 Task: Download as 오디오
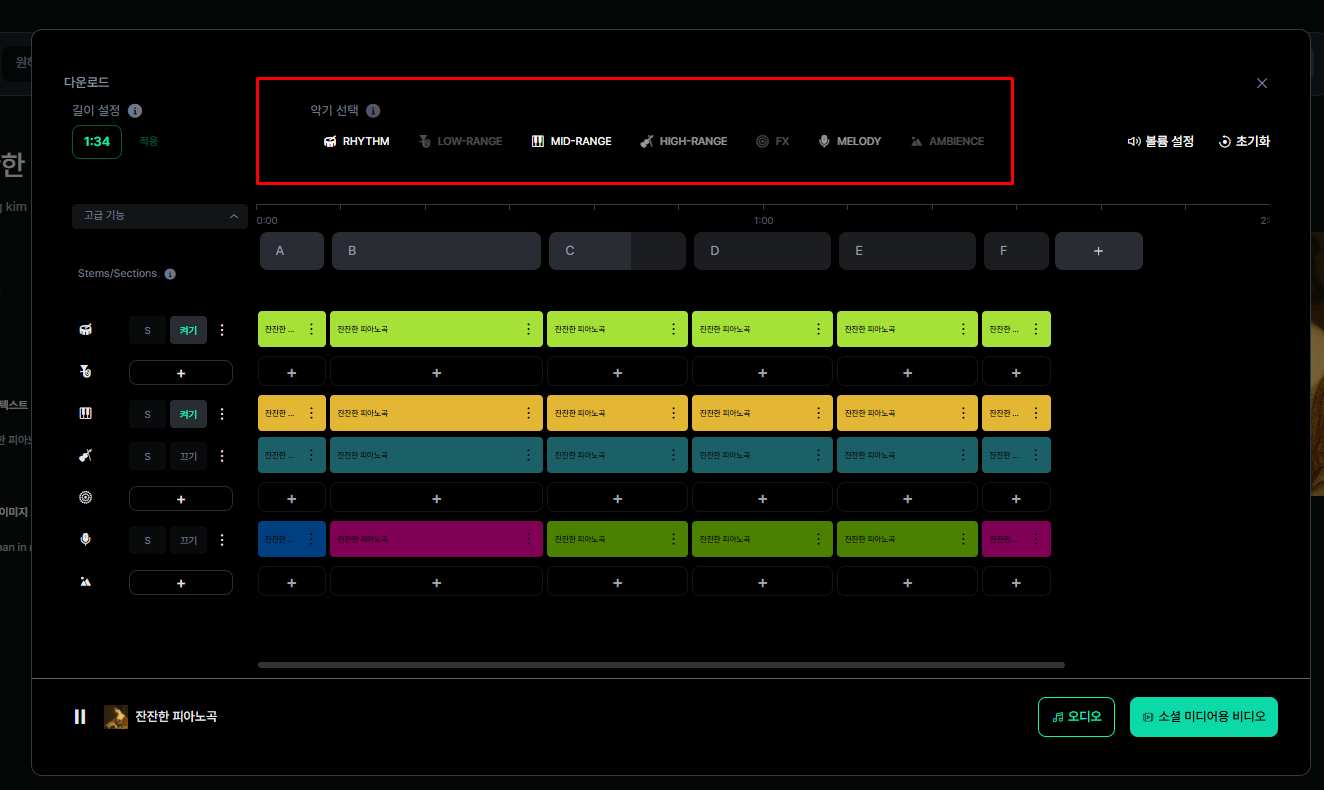coord(1076,717)
